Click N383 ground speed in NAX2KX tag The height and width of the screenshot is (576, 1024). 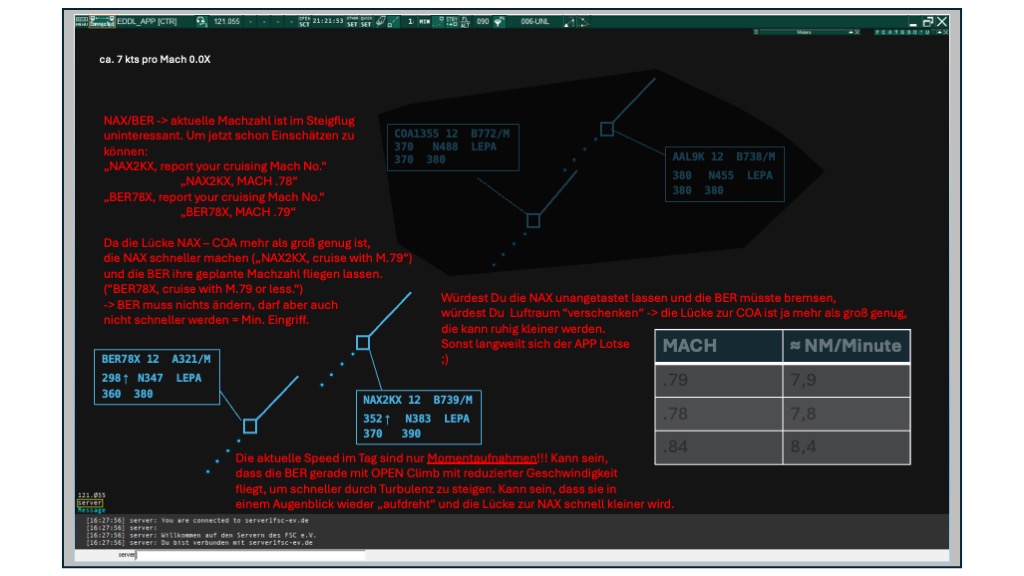418,419
